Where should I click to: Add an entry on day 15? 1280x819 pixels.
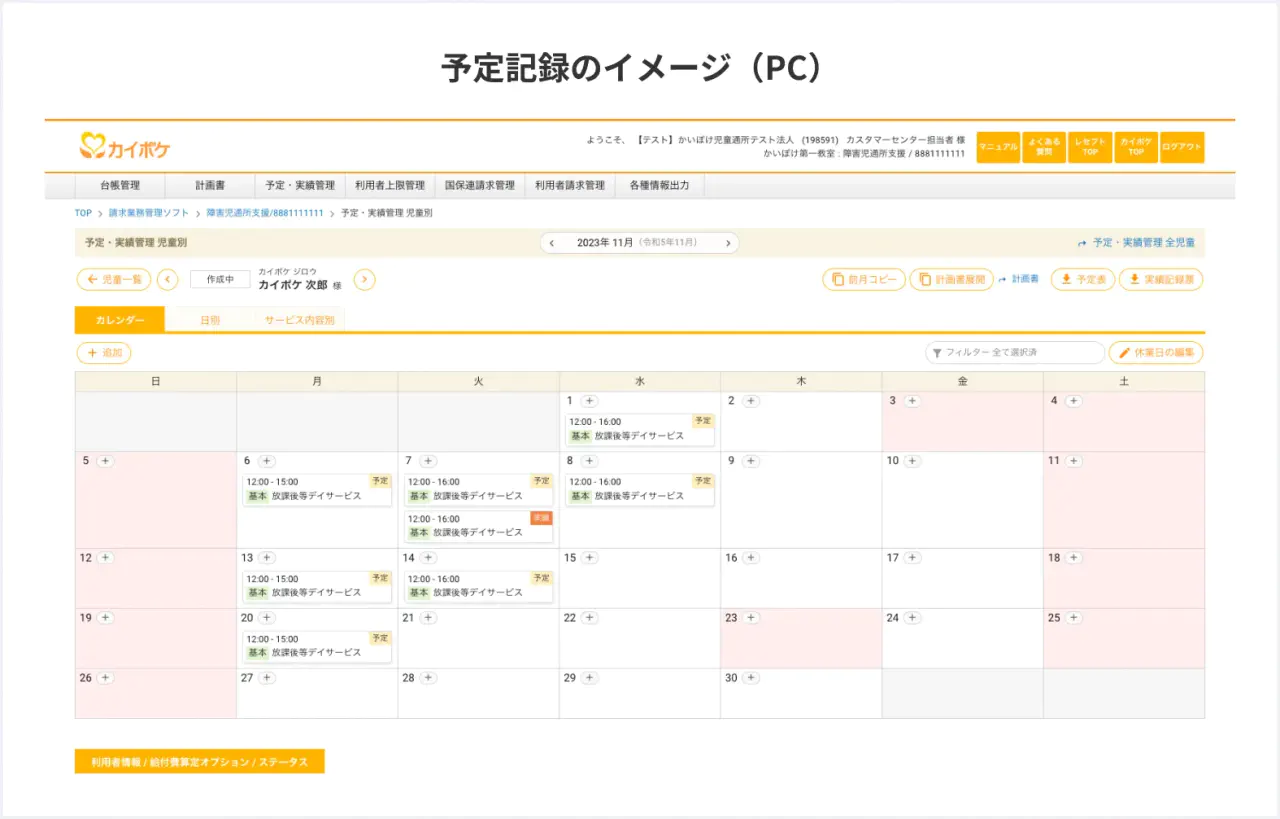(x=590, y=558)
